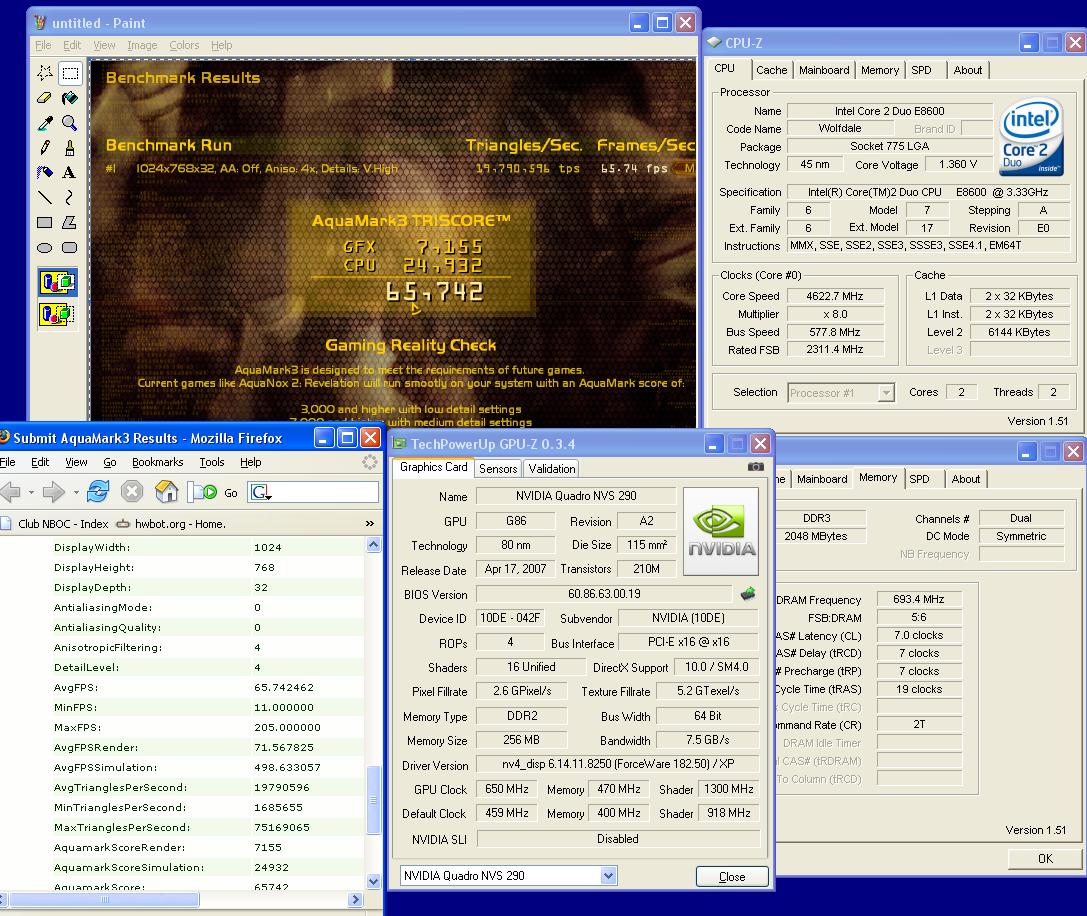Click the Firefox Stop button
This screenshot has width=1087, height=916.
click(x=132, y=492)
